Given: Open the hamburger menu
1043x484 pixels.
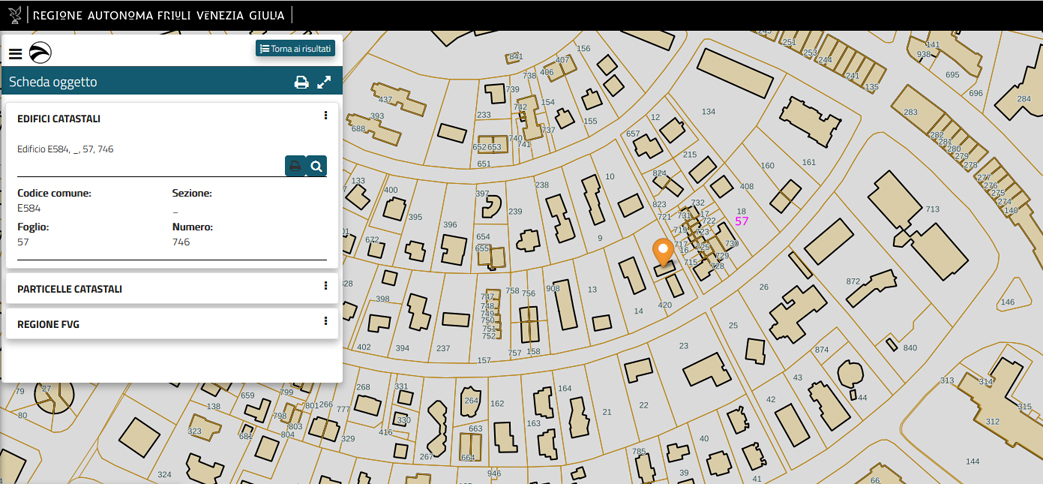Looking at the screenshot, I should (x=15, y=54).
